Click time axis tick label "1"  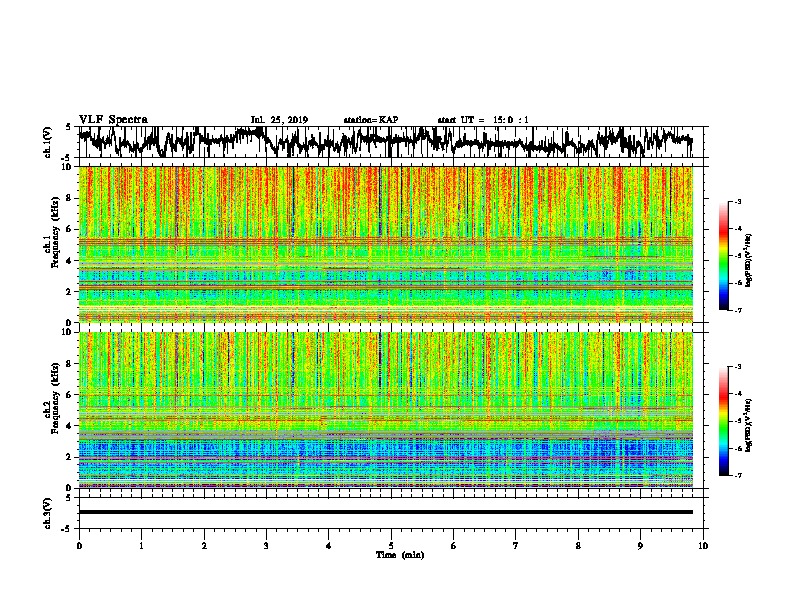(141, 546)
